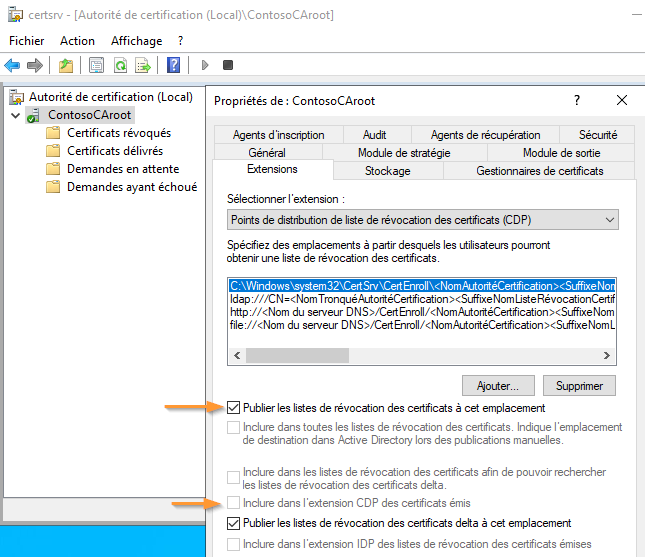The image size is (645, 557).
Task: Switch to the Module de stratégie tab
Action: pyautogui.click(x=404, y=153)
